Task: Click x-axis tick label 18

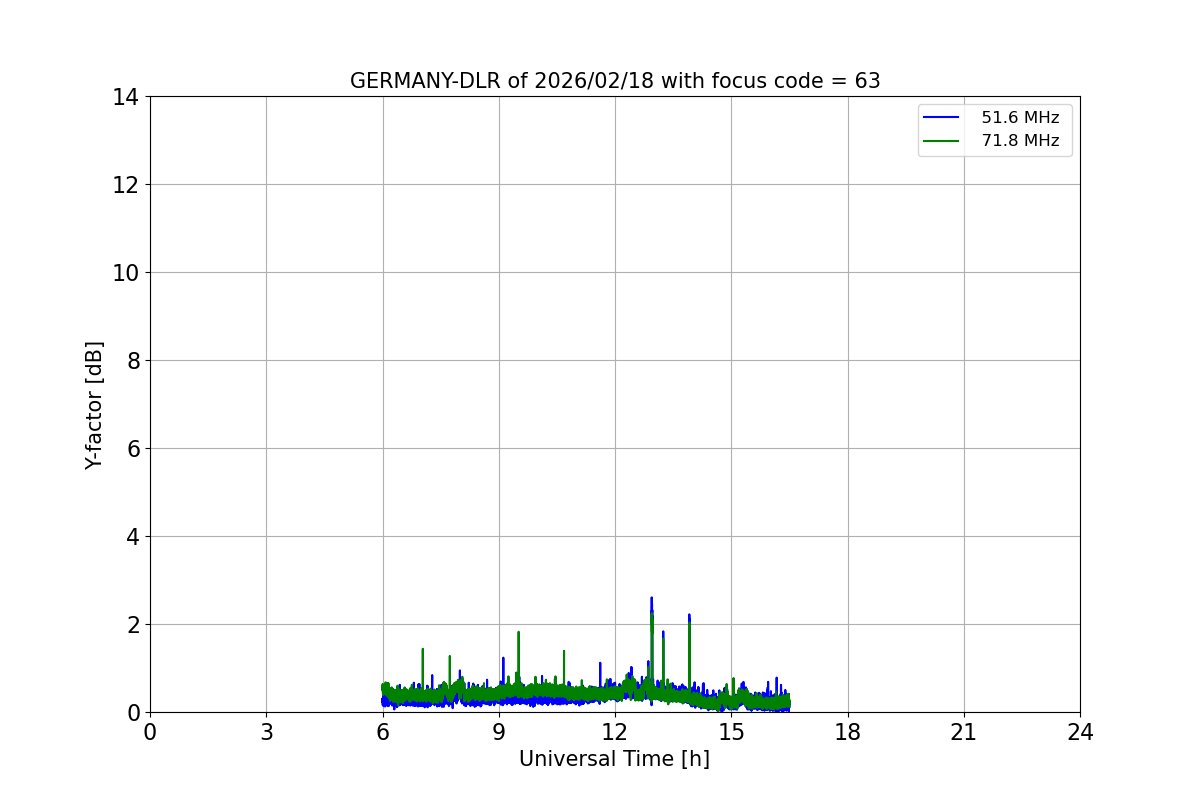Action: click(848, 732)
